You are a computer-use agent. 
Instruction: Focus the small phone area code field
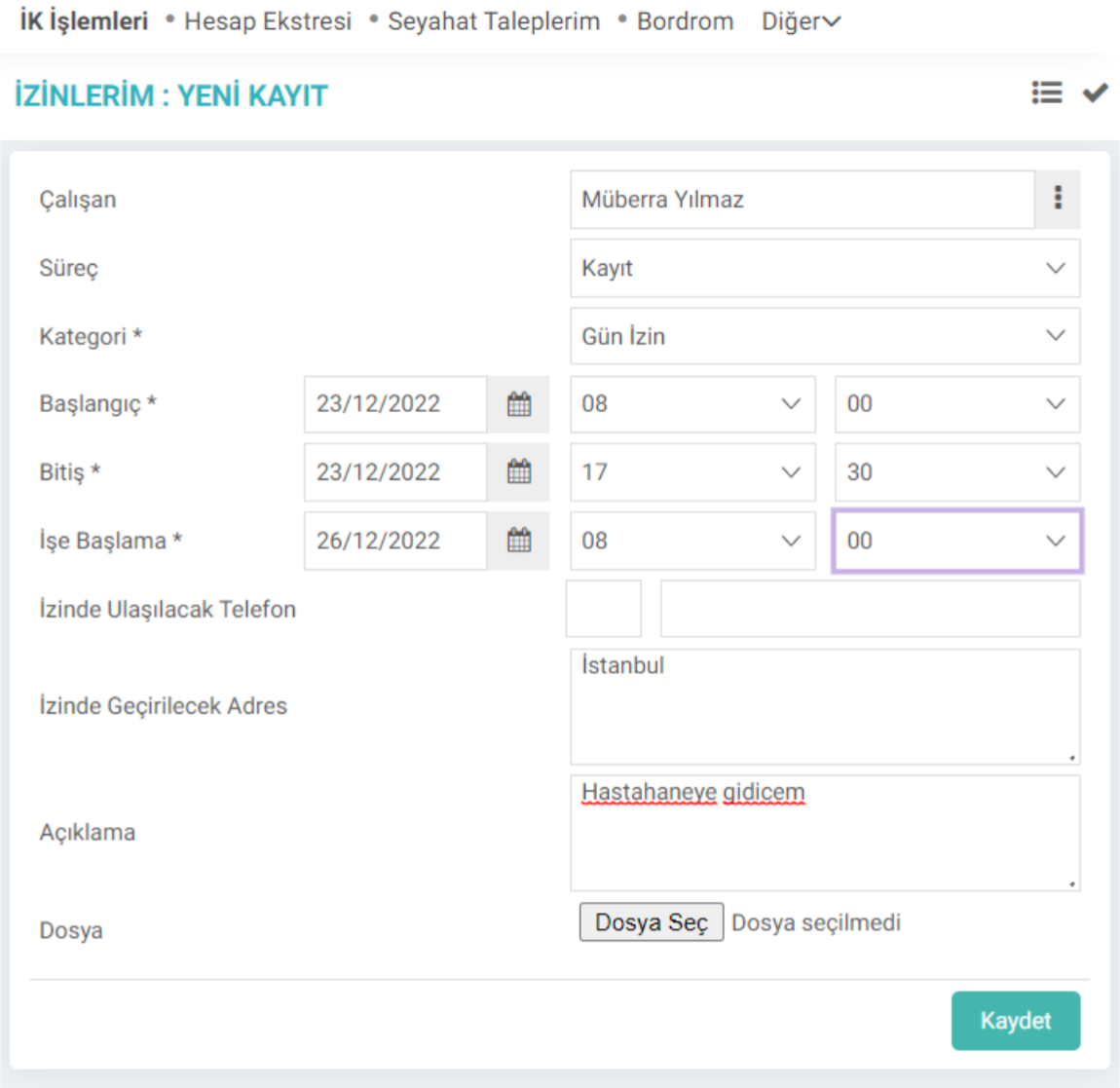(604, 609)
